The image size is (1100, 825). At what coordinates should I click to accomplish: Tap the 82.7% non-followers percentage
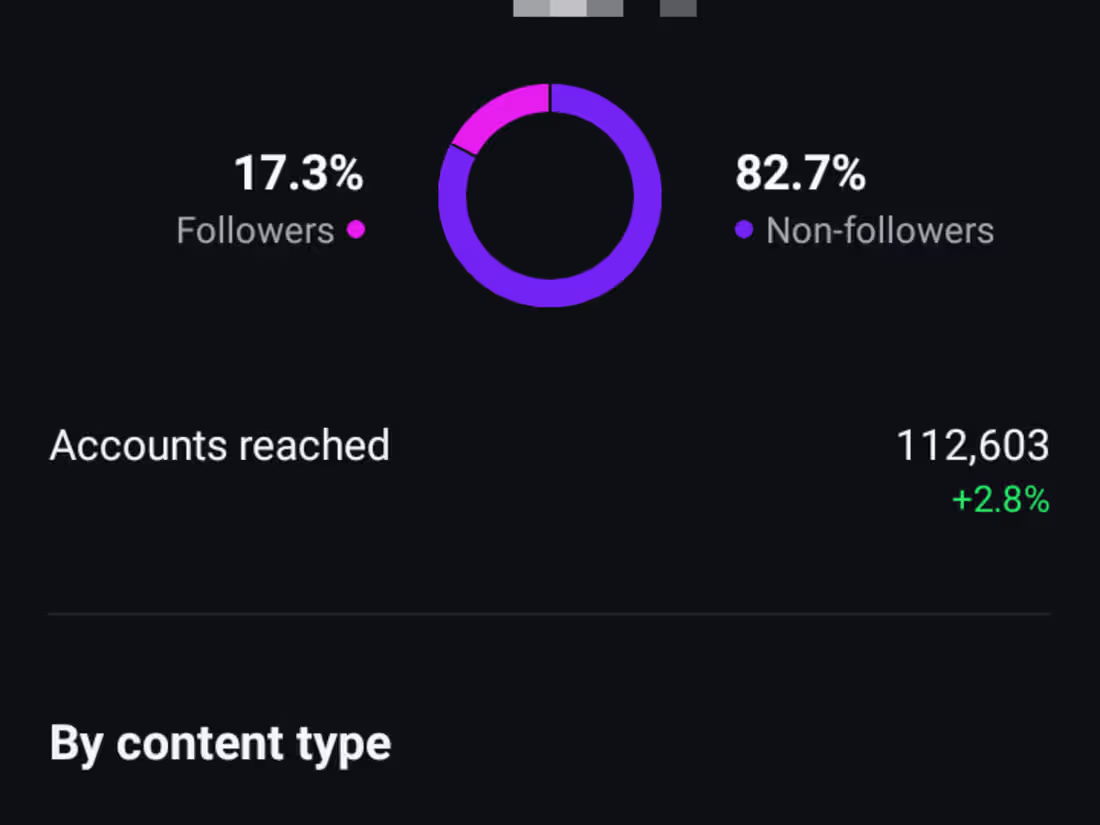[x=800, y=173]
